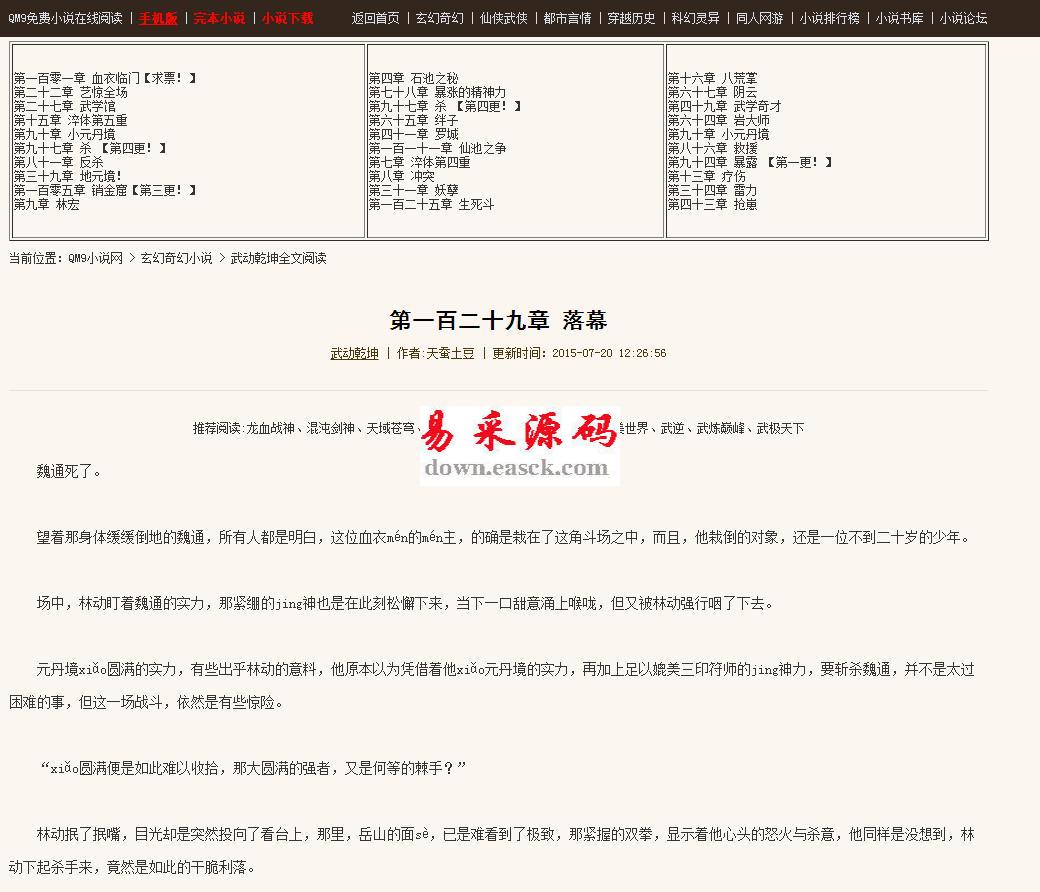Open chapter 第六十五章 绊子

[x=413, y=121]
